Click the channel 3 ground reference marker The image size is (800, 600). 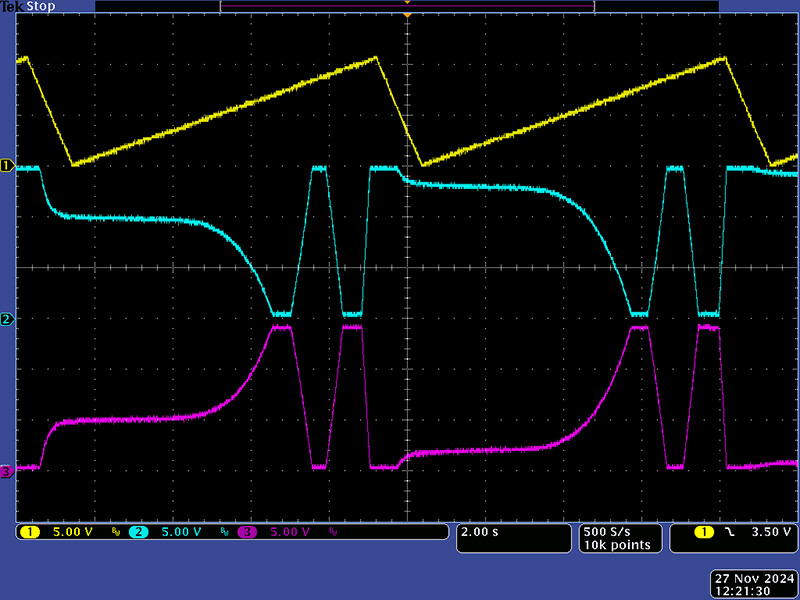tap(7, 471)
